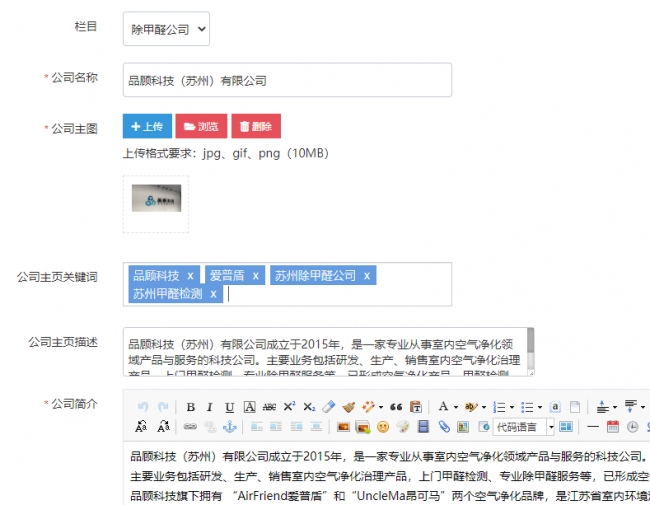Image resolution: width=650 pixels, height=505 pixels.
Task: Insert an ordered numbered list
Action: tap(499, 407)
